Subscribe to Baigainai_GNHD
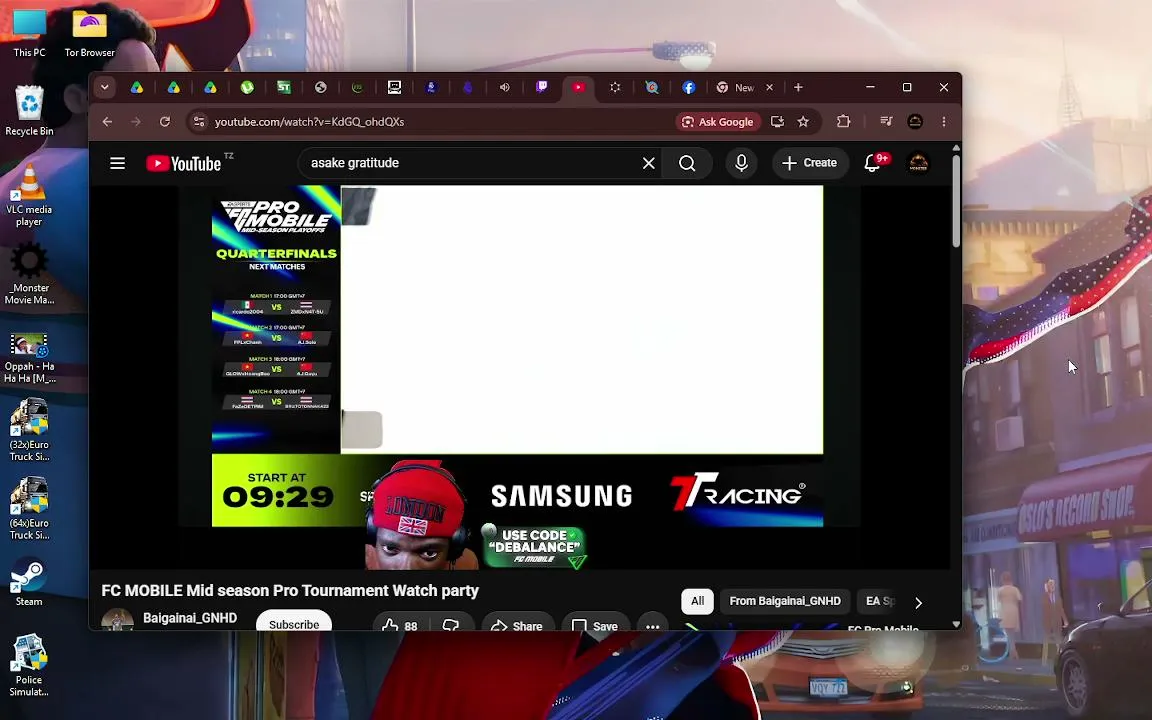Screen dimensions: 1152x720 (x=294, y=622)
